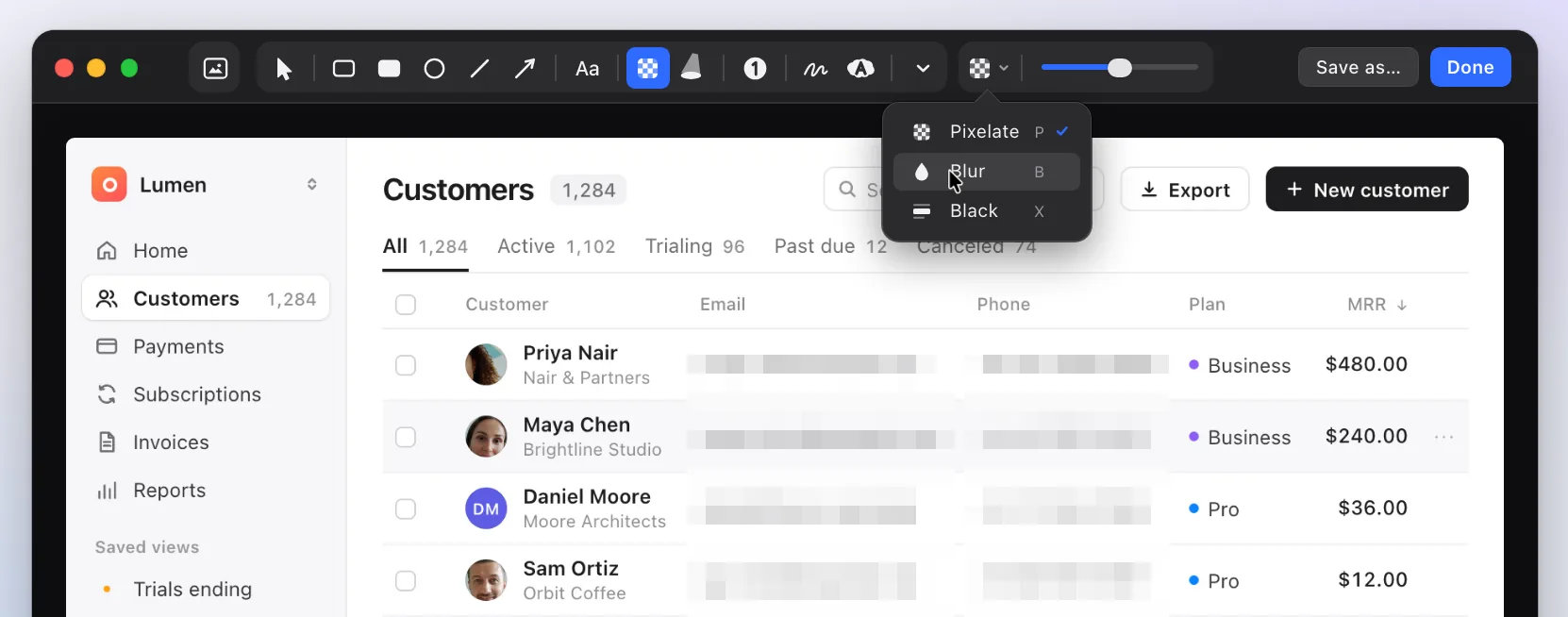Switch to the Past due tab
1568x617 pixels.
[830, 247]
